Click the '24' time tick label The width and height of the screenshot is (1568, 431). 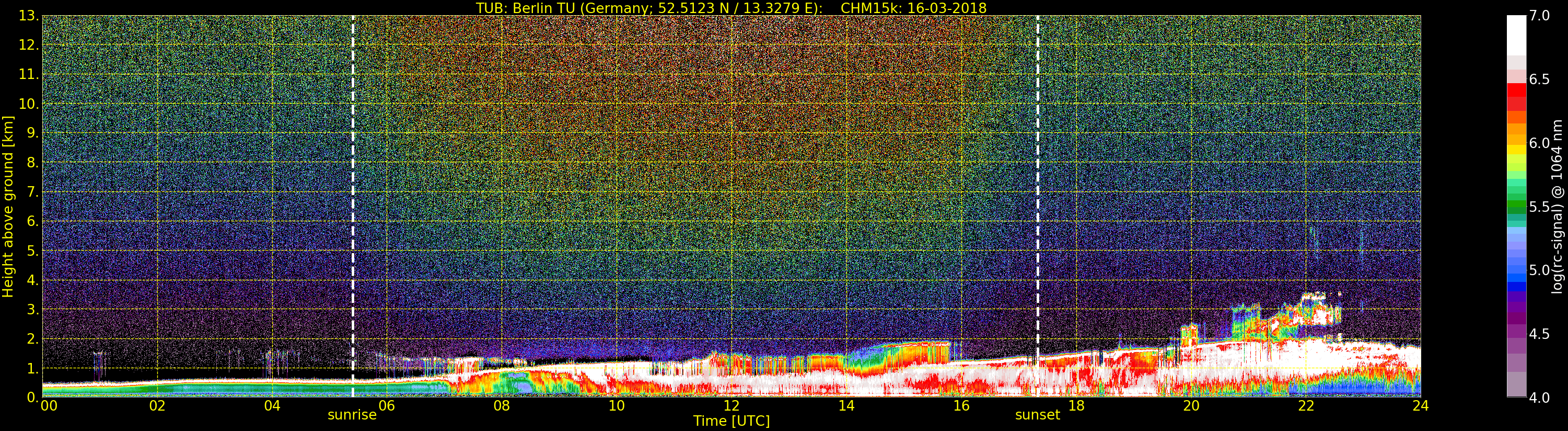coord(1421,405)
